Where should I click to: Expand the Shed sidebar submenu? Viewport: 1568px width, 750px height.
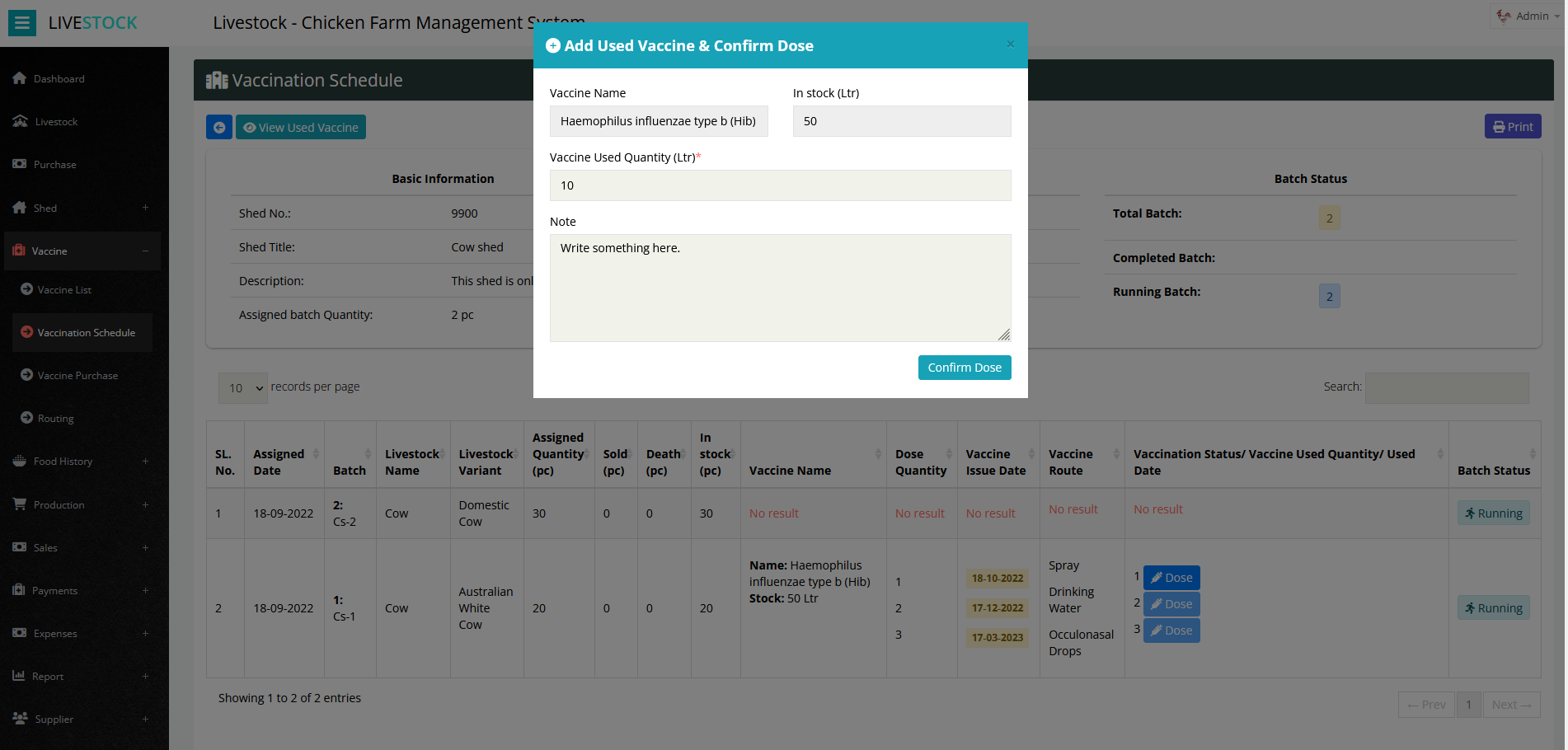[145, 208]
